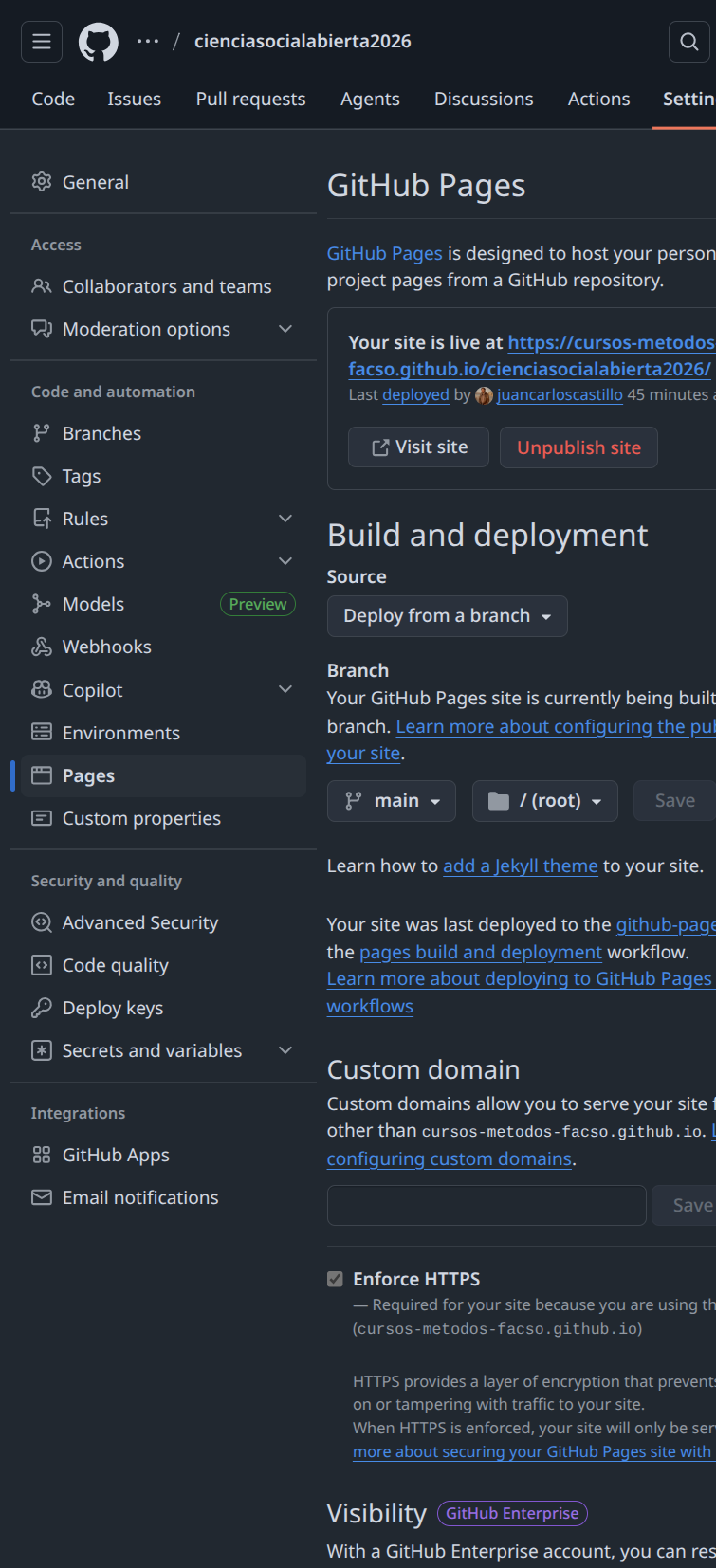Open the hamburger navigation menu

click(42, 42)
